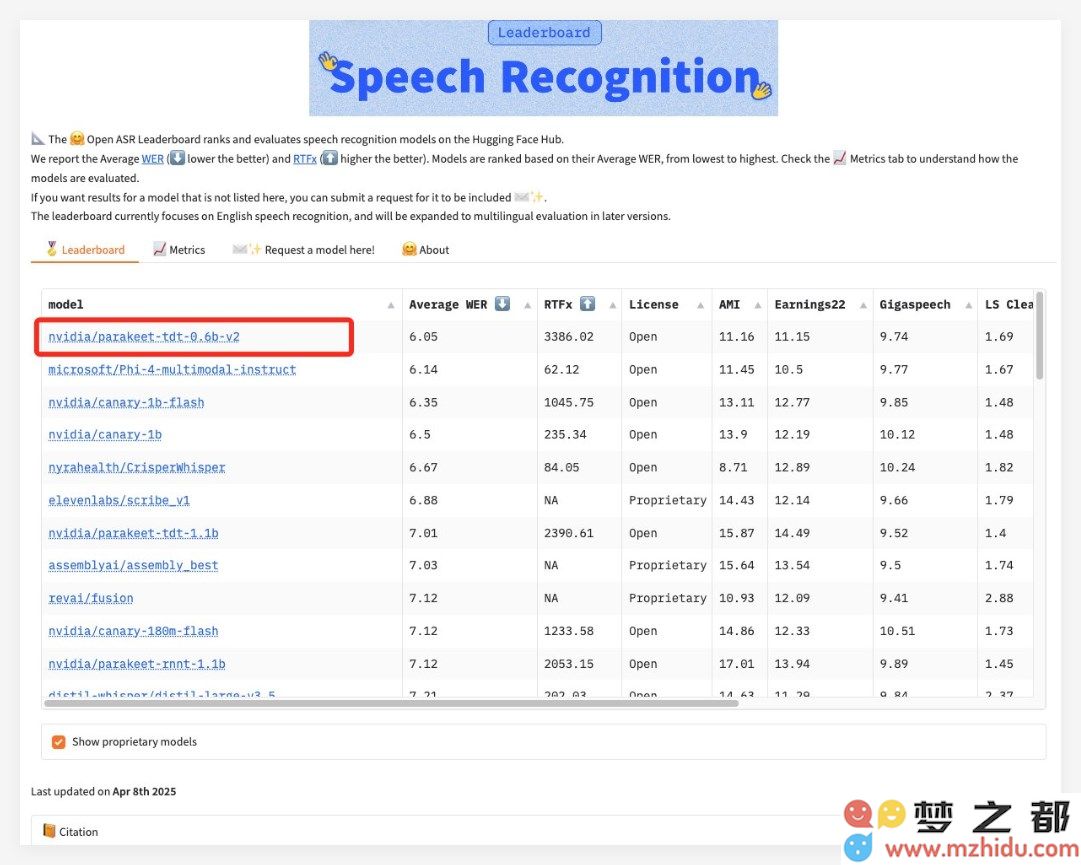
Task: Click the table's vertical scrollbar
Action: point(1039,335)
